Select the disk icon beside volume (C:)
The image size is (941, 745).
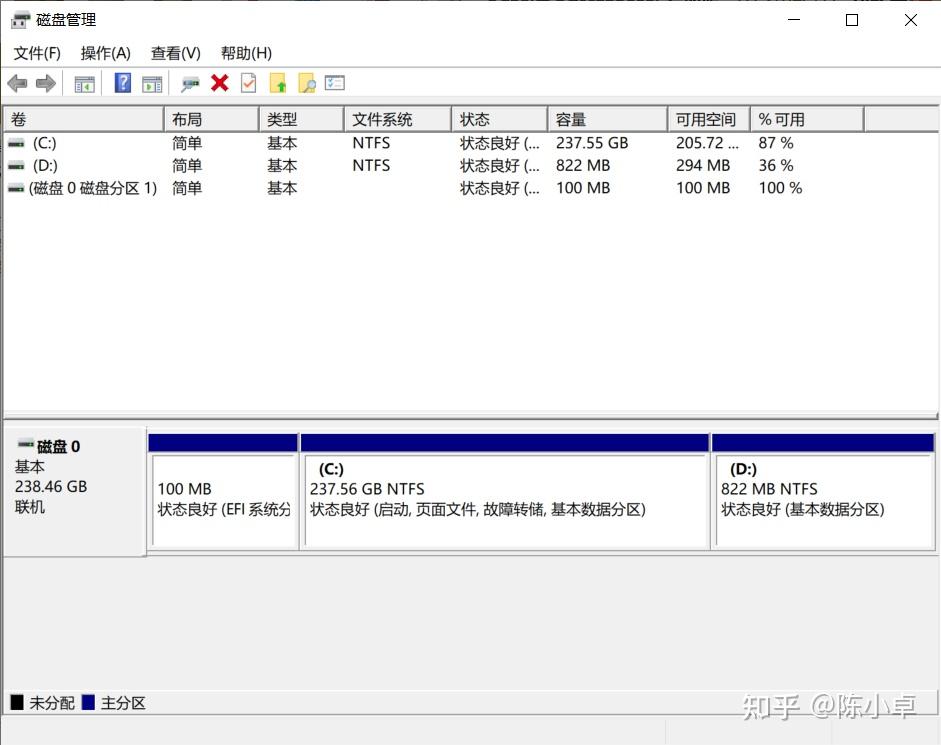coord(14,143)
